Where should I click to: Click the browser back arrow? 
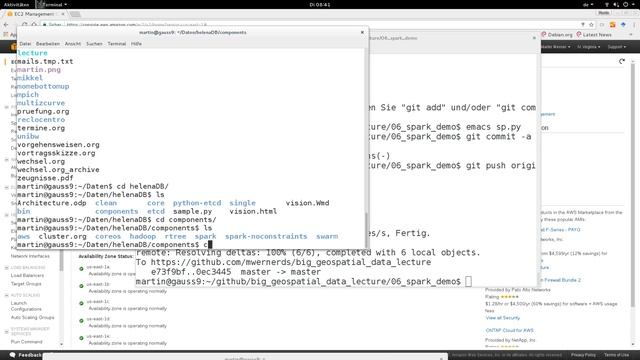pos(6,25)
